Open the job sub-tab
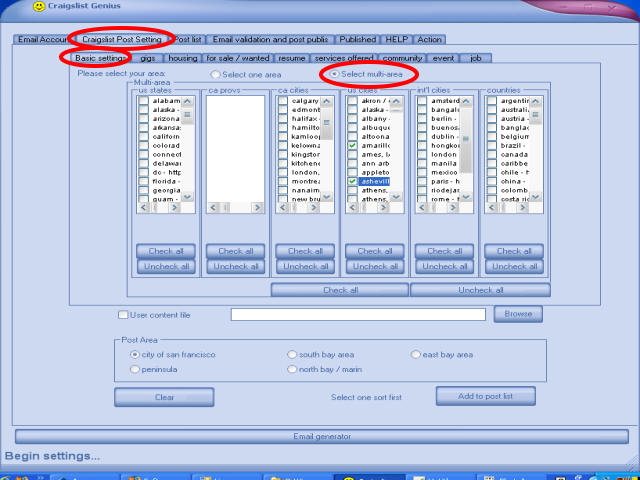 pos(476,58)
